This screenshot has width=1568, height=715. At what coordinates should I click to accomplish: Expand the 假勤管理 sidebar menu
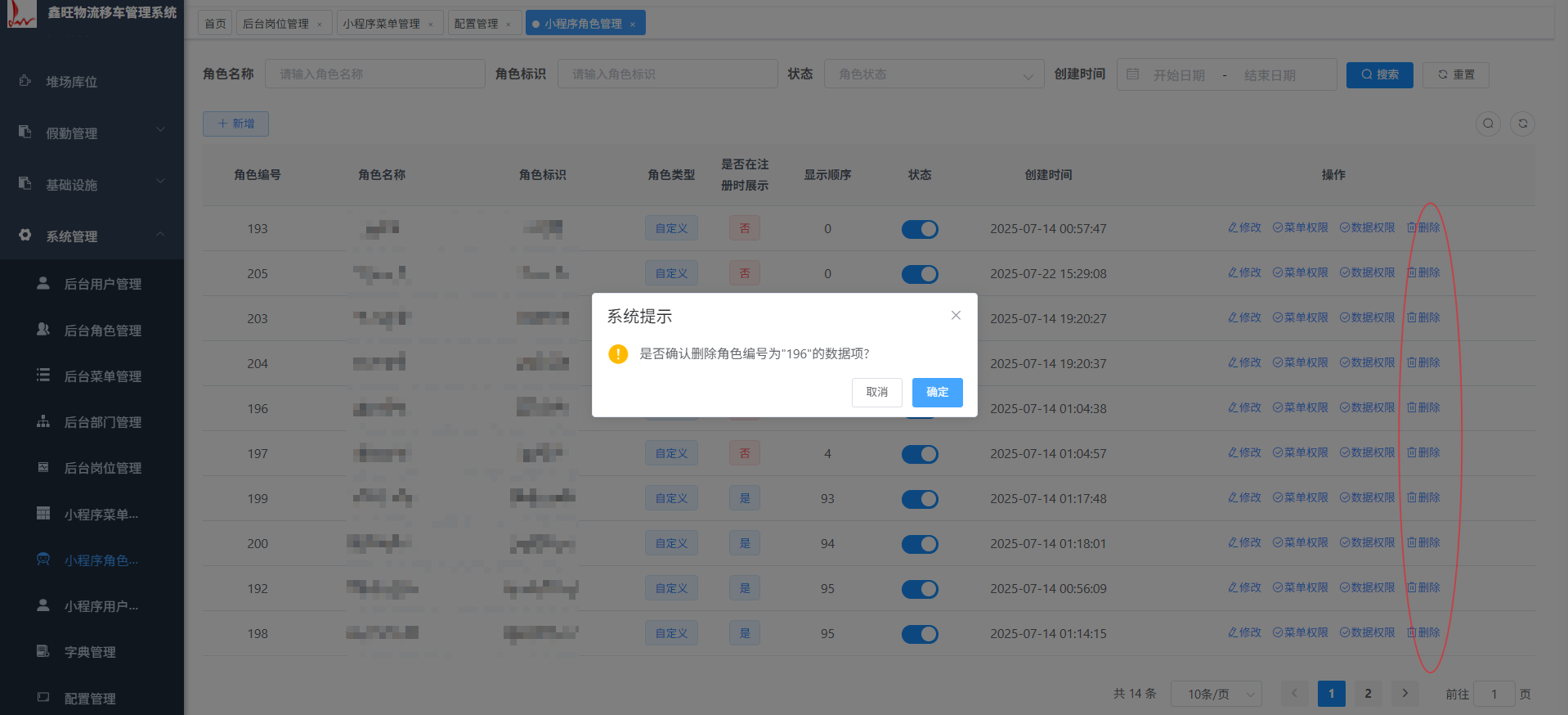pos(92,133)
